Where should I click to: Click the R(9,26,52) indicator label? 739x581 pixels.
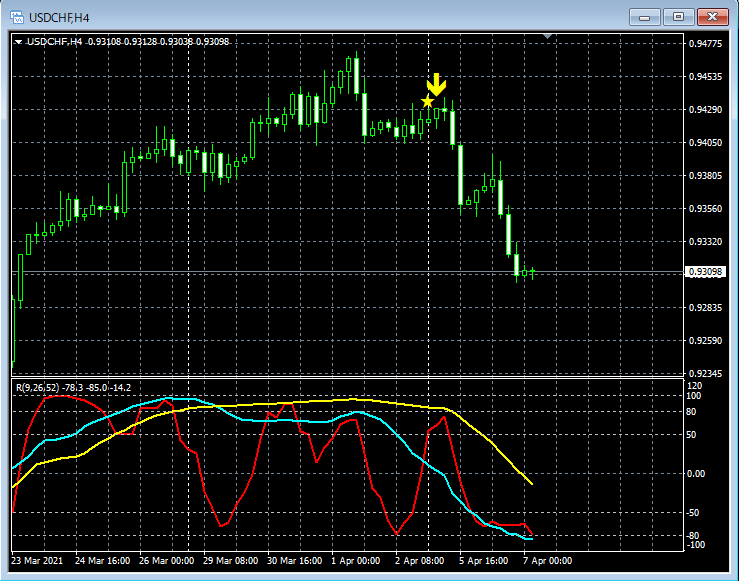[38, 388]
